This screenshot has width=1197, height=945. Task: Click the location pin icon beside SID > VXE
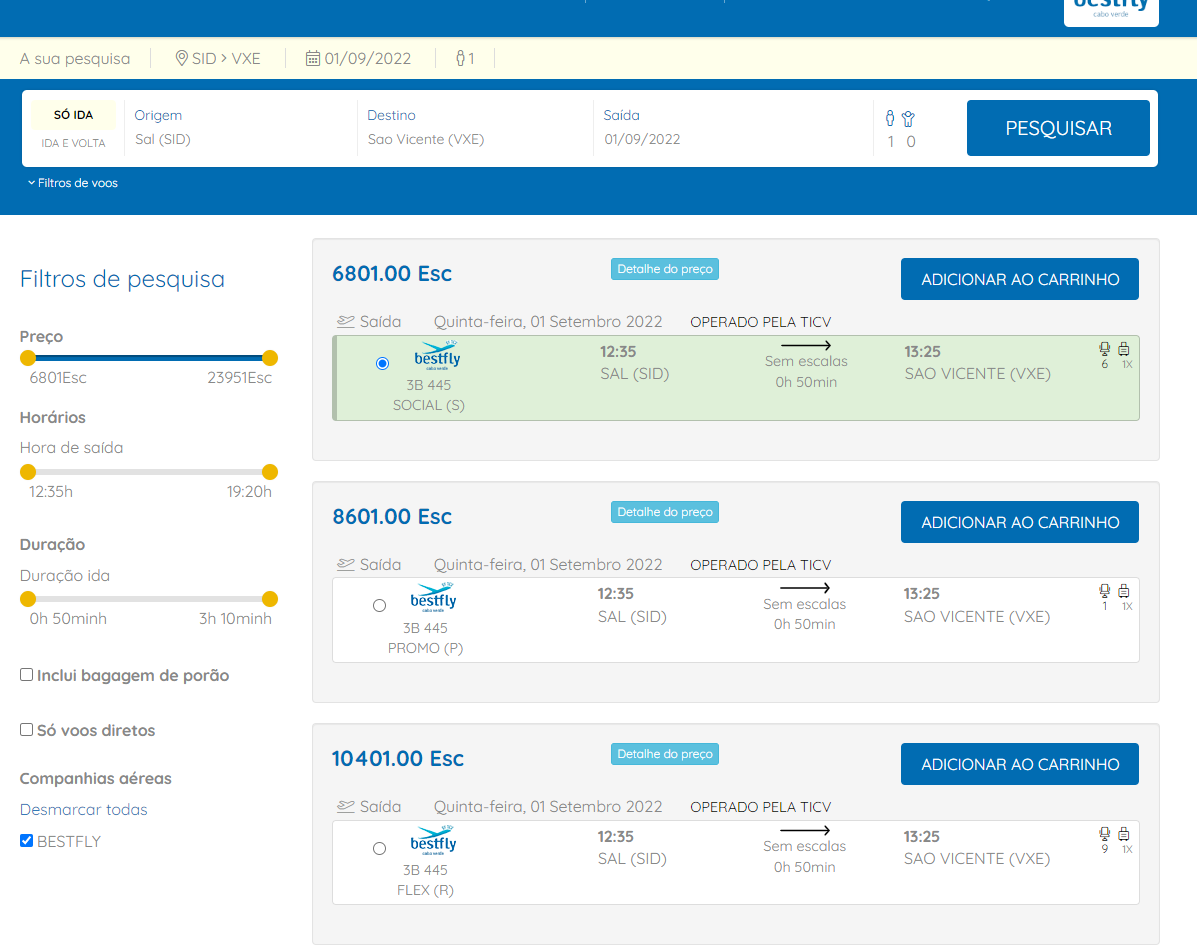click(182, 58)
